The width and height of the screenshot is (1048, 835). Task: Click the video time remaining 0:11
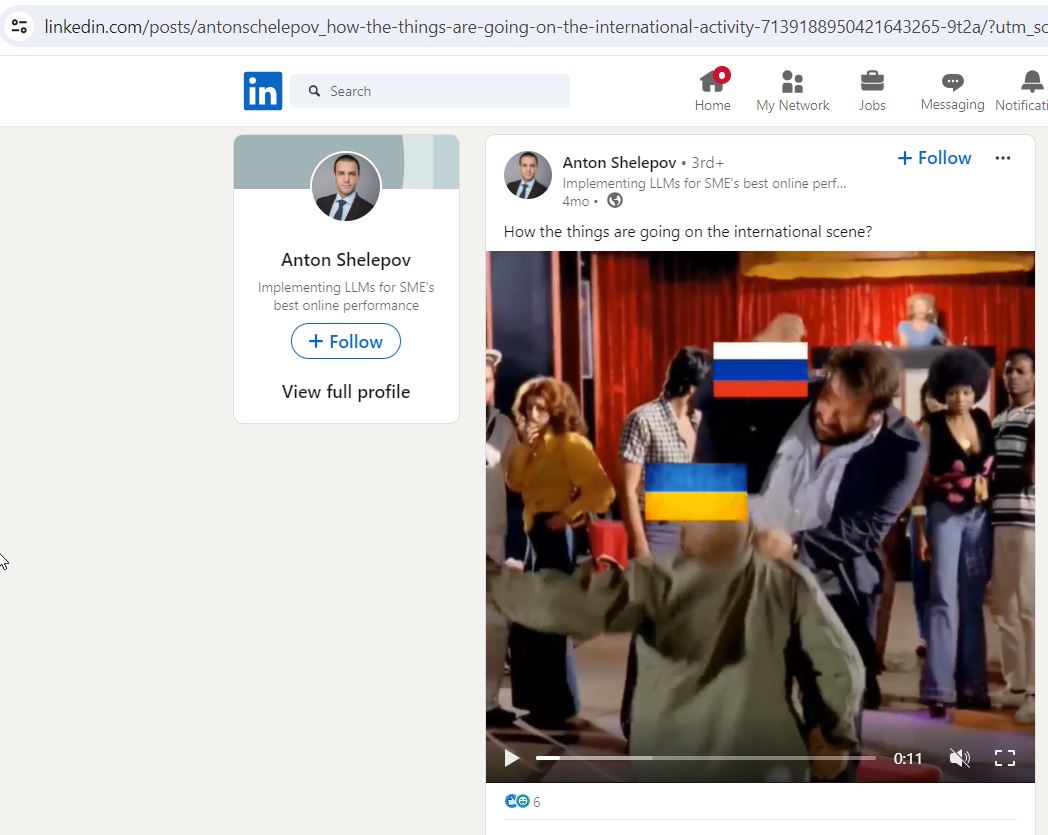pyautogui.click(x=908, y=758)
